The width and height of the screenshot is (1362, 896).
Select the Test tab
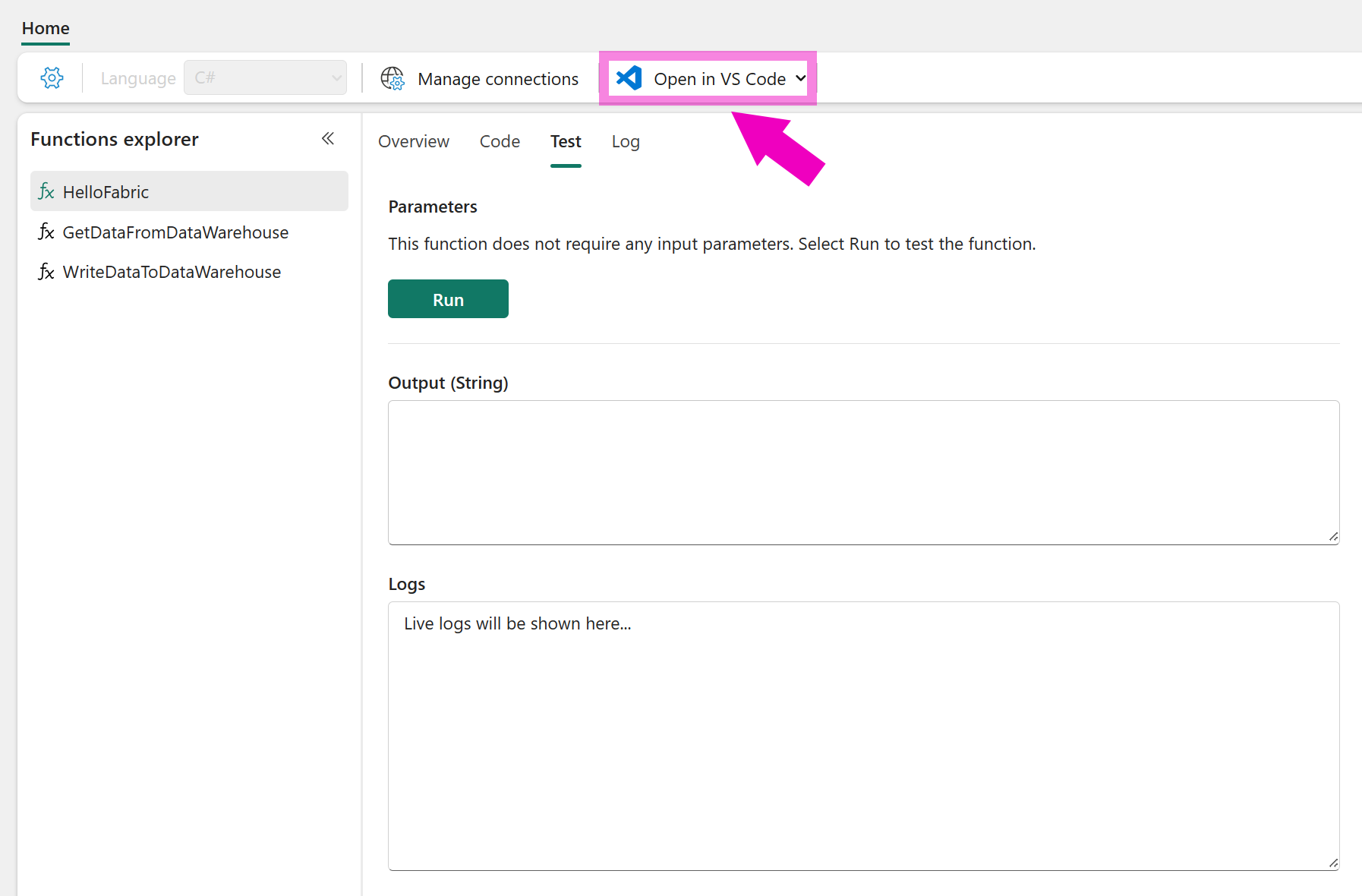click(566, 141)
